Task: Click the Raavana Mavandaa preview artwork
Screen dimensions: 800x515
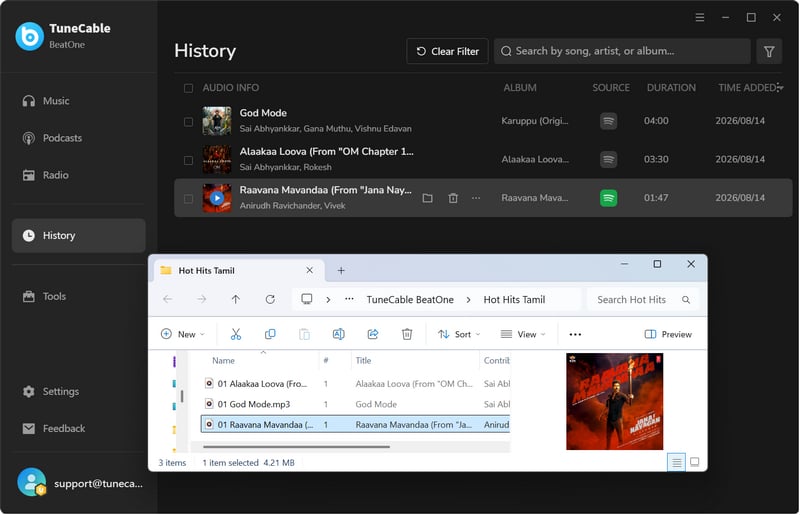Action: (x=614, y=402)
